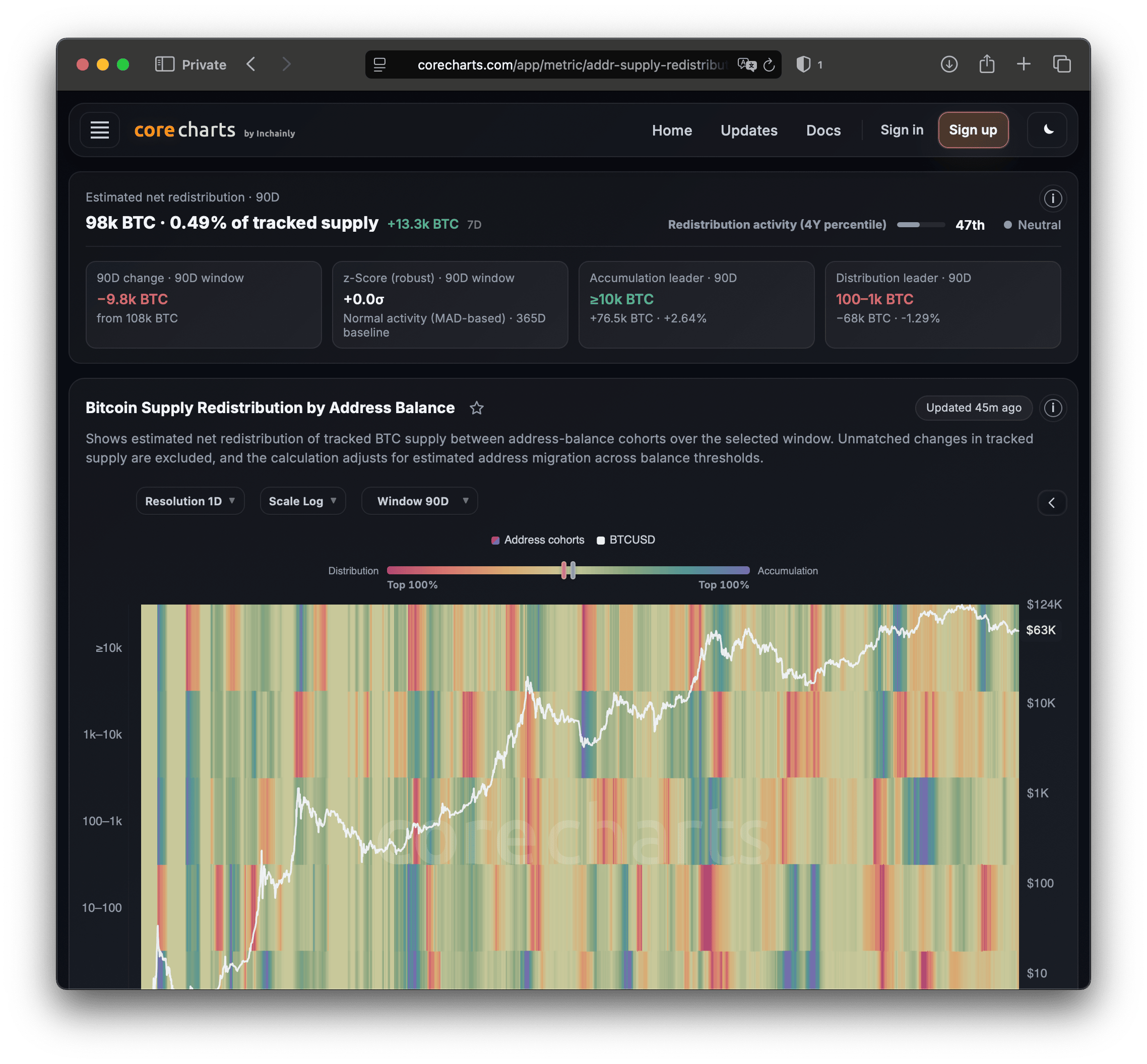1147x1064 pixels.
Task: Open the Docs nav link
Action: click(x=823, y=130)
